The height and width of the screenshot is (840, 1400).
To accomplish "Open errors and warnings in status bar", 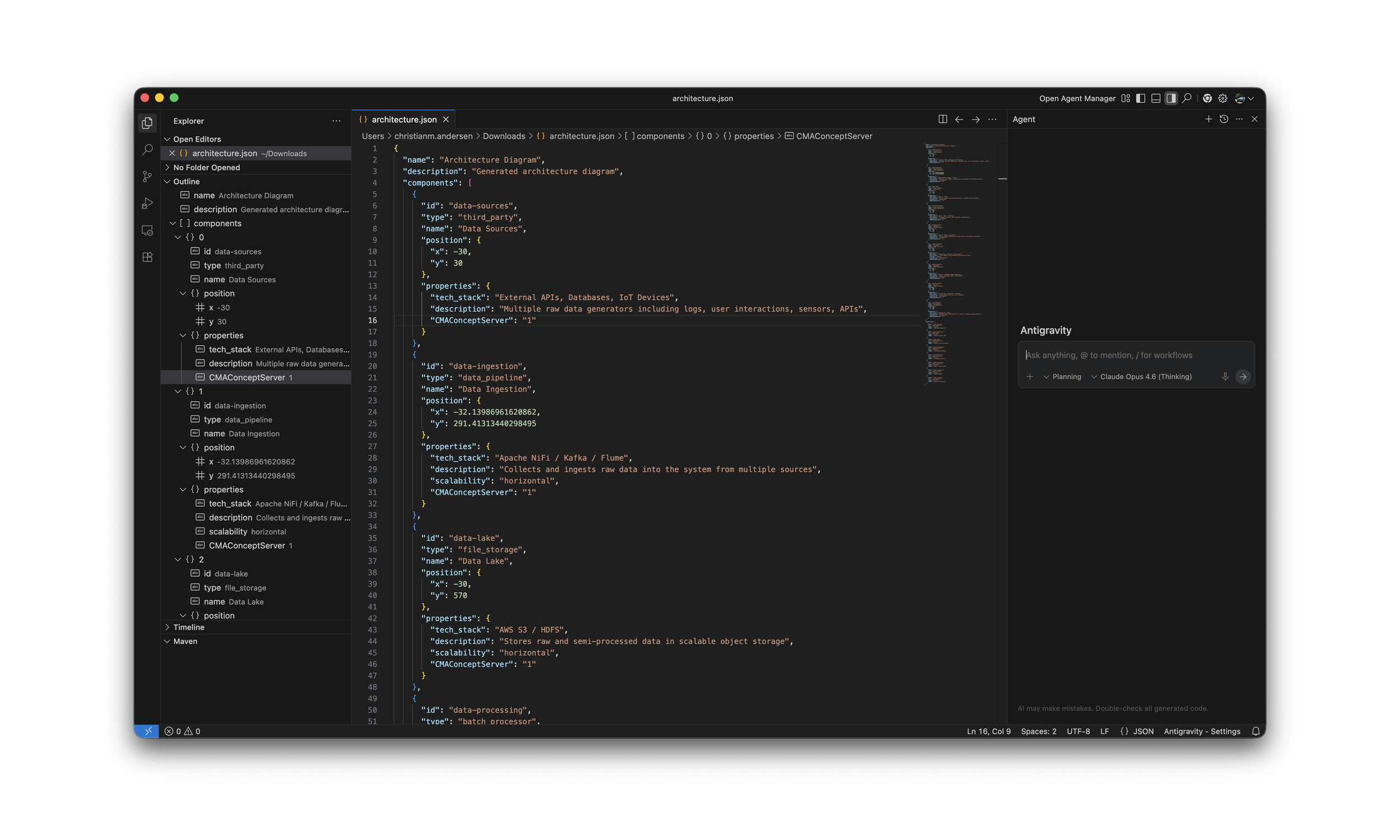I will click(182, 731).
